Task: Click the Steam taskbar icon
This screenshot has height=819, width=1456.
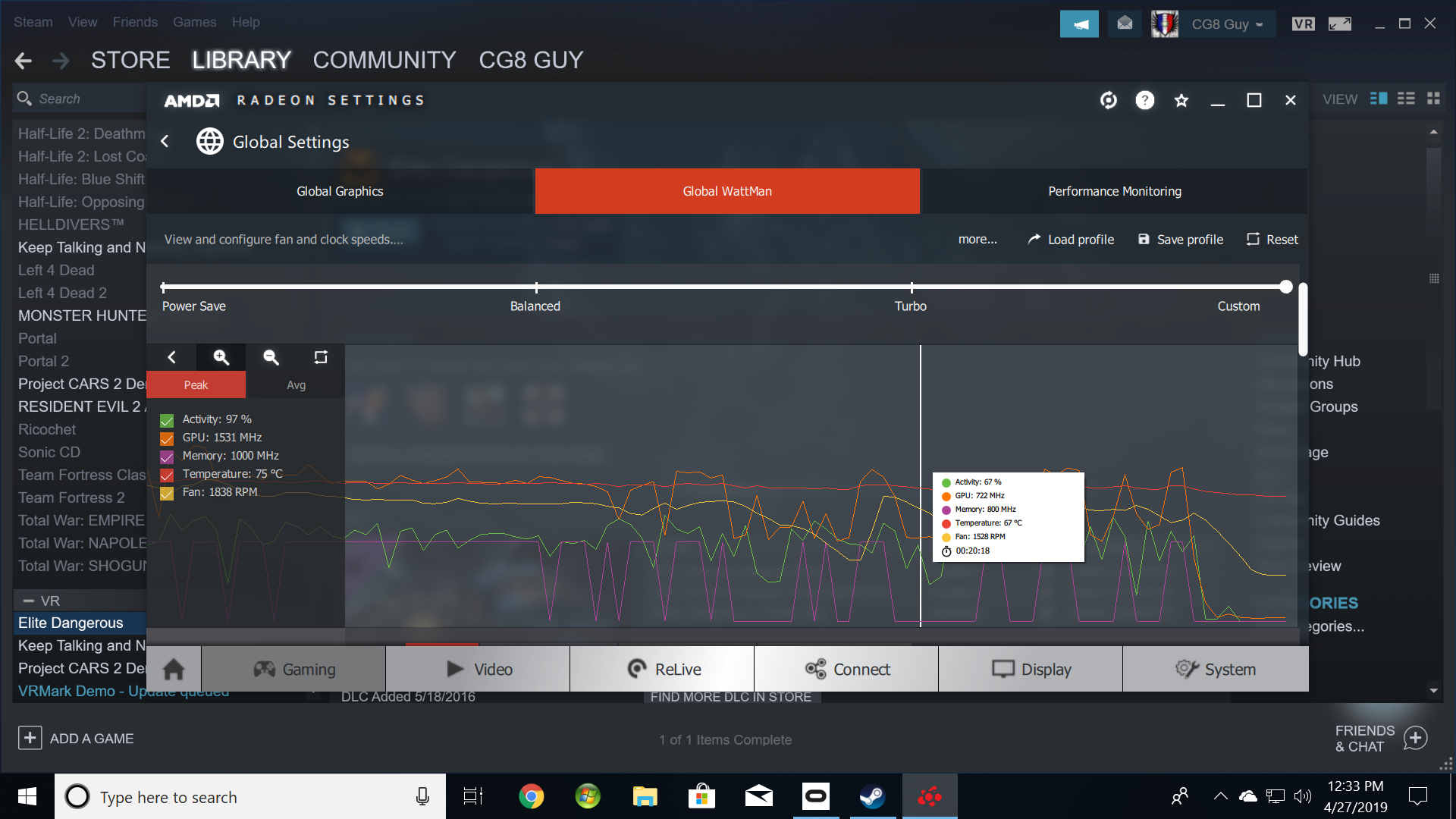Action: tap(872, 796)
